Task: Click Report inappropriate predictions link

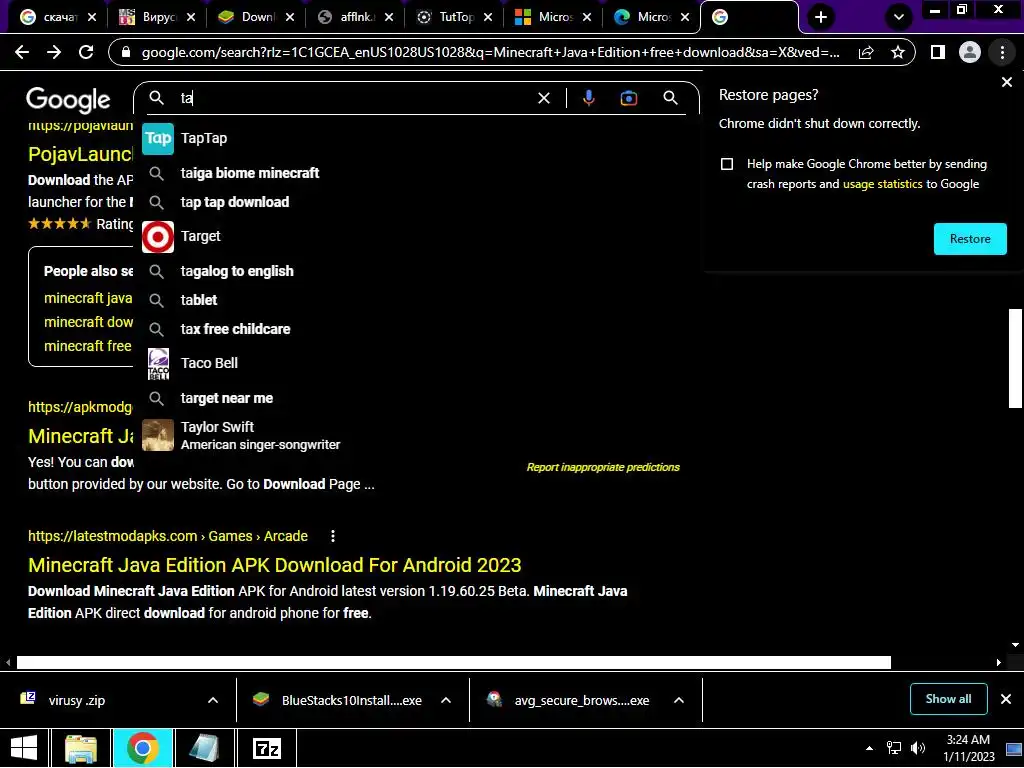Action: click(603, 468)
